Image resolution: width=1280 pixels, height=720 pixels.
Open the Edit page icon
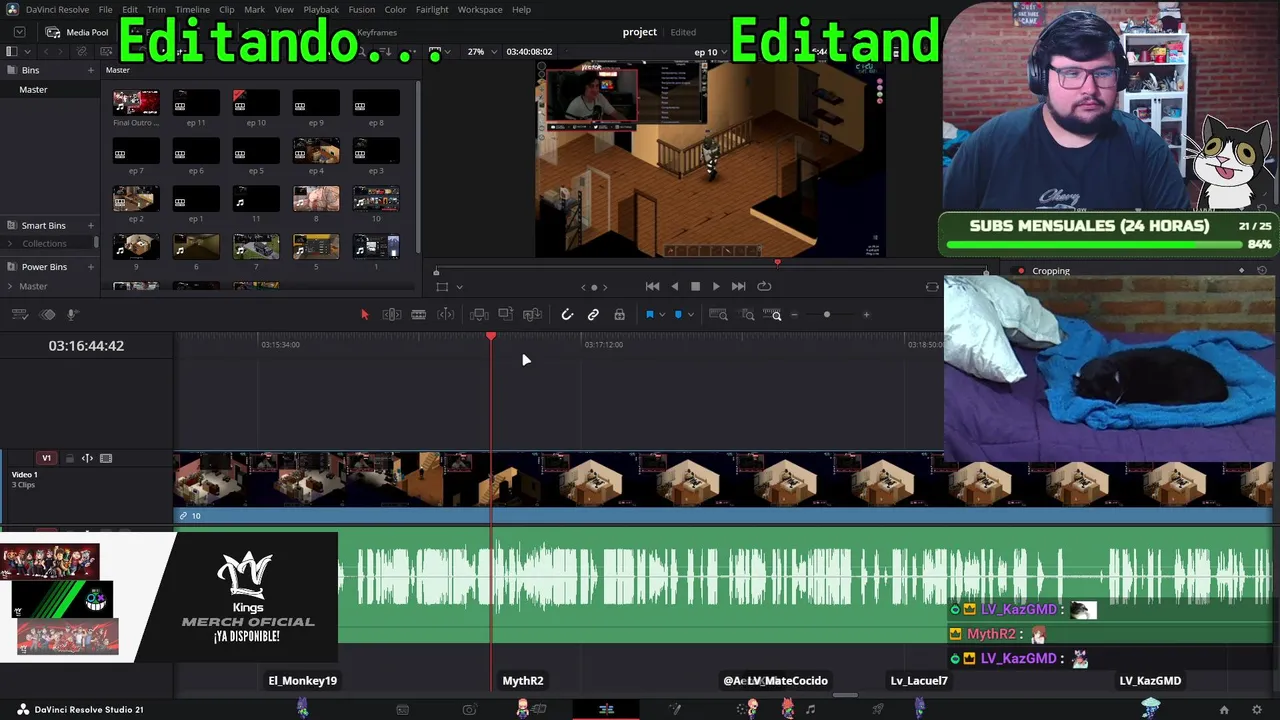point(606,710)
